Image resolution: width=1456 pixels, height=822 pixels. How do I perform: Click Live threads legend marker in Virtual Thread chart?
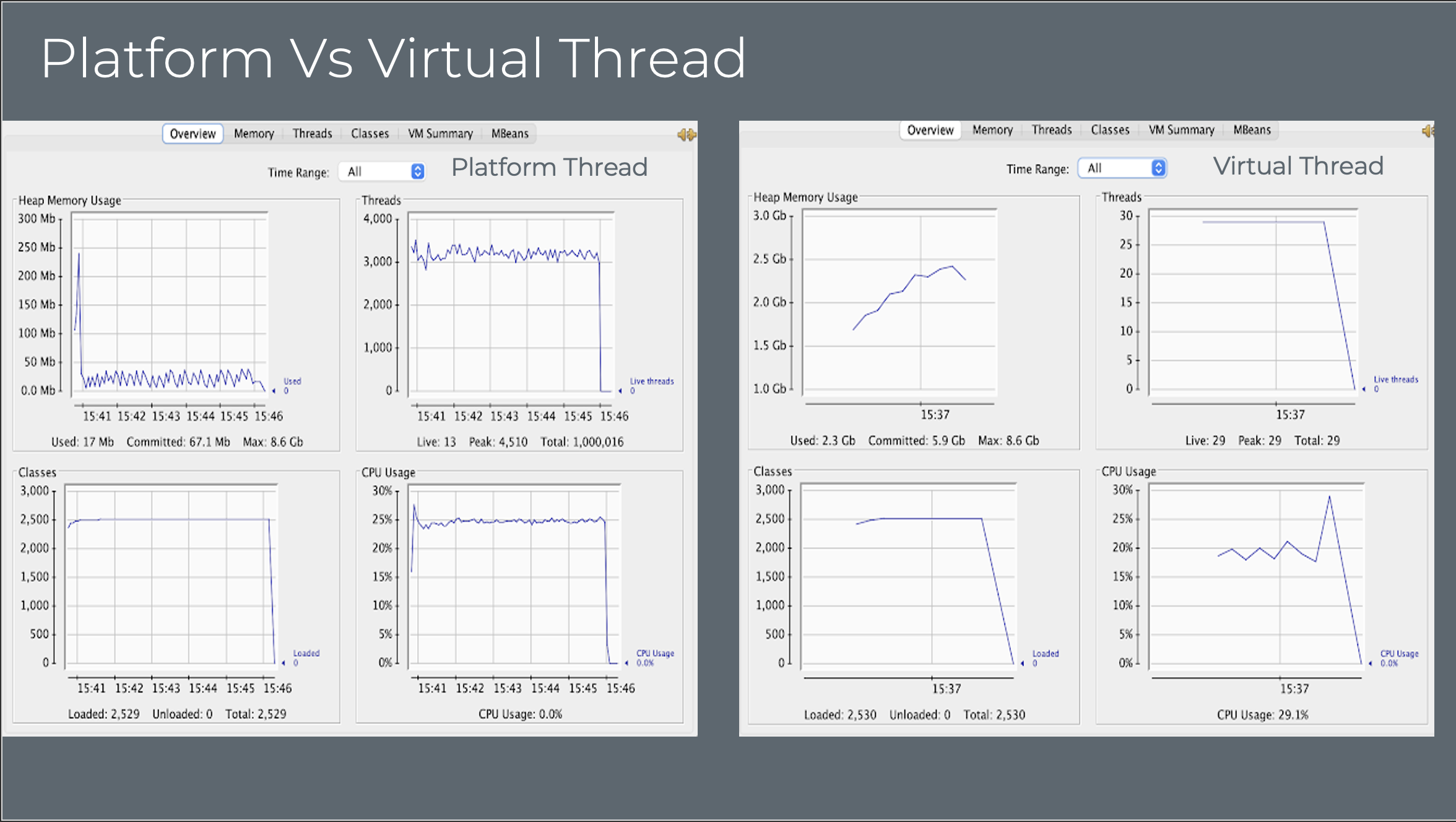[x=1364, y=389]
